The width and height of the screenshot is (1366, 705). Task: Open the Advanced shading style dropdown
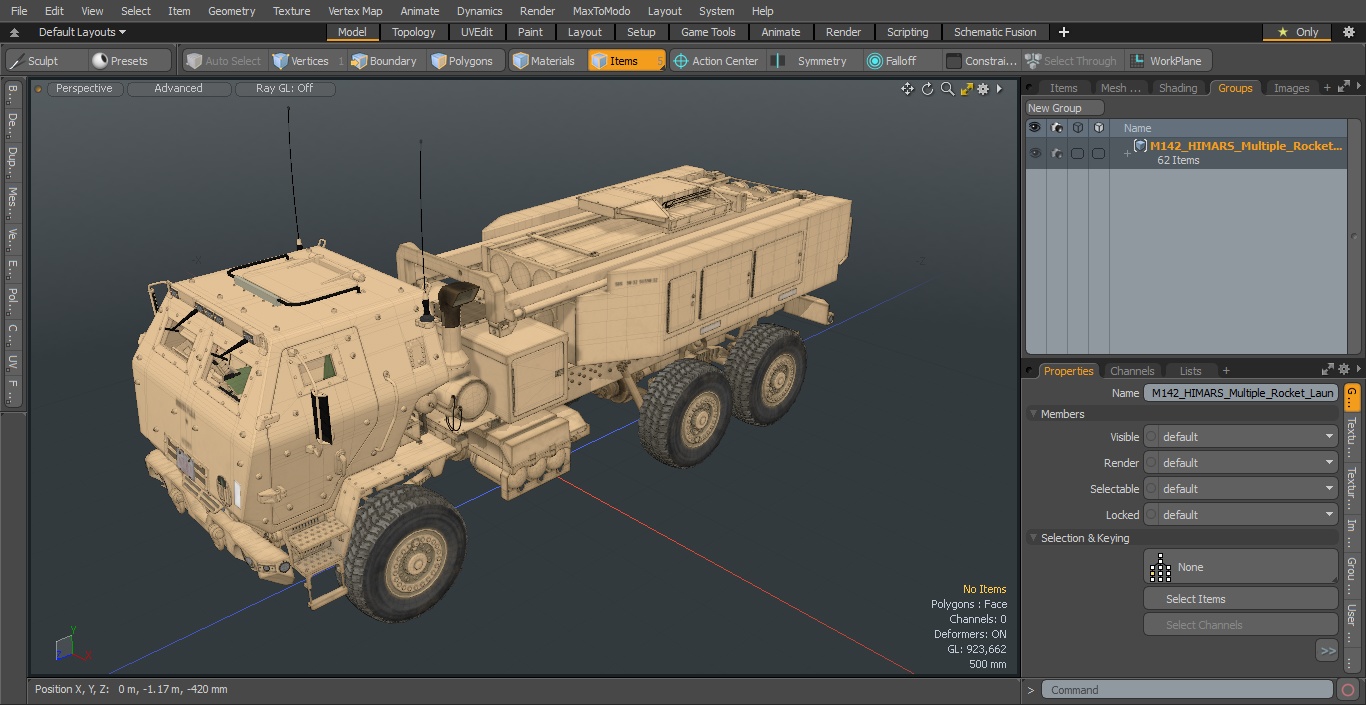pyautogui.click(x=178, y=89)
